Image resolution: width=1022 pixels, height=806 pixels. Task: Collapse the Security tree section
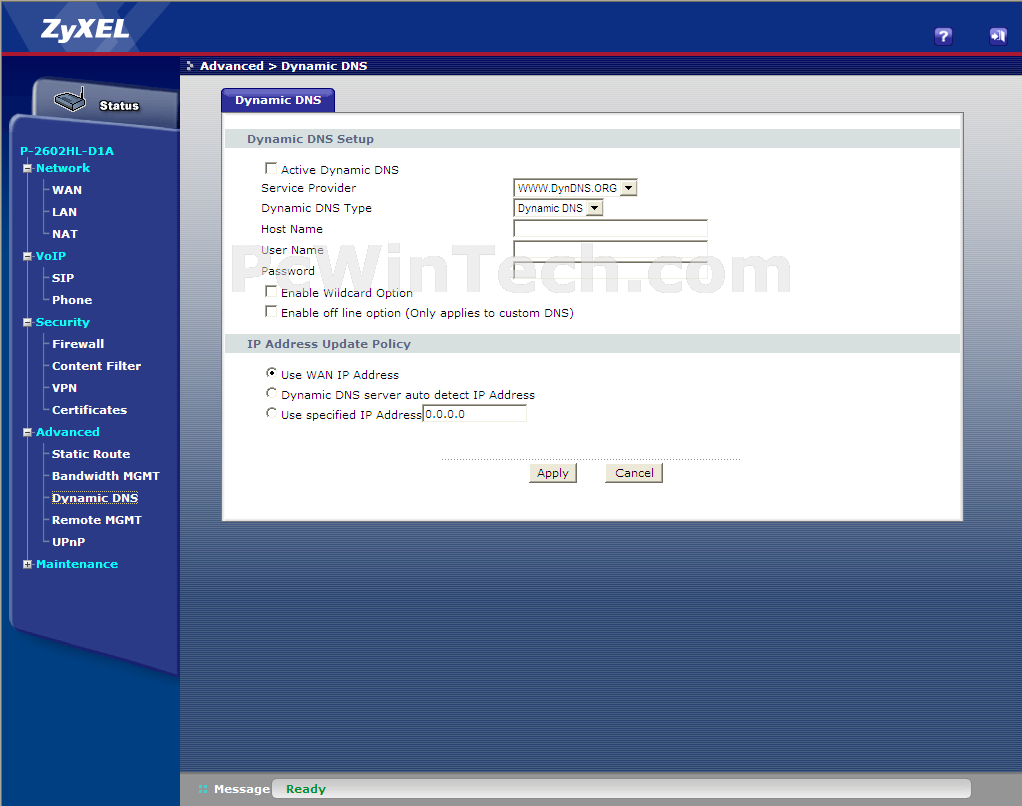27,323
